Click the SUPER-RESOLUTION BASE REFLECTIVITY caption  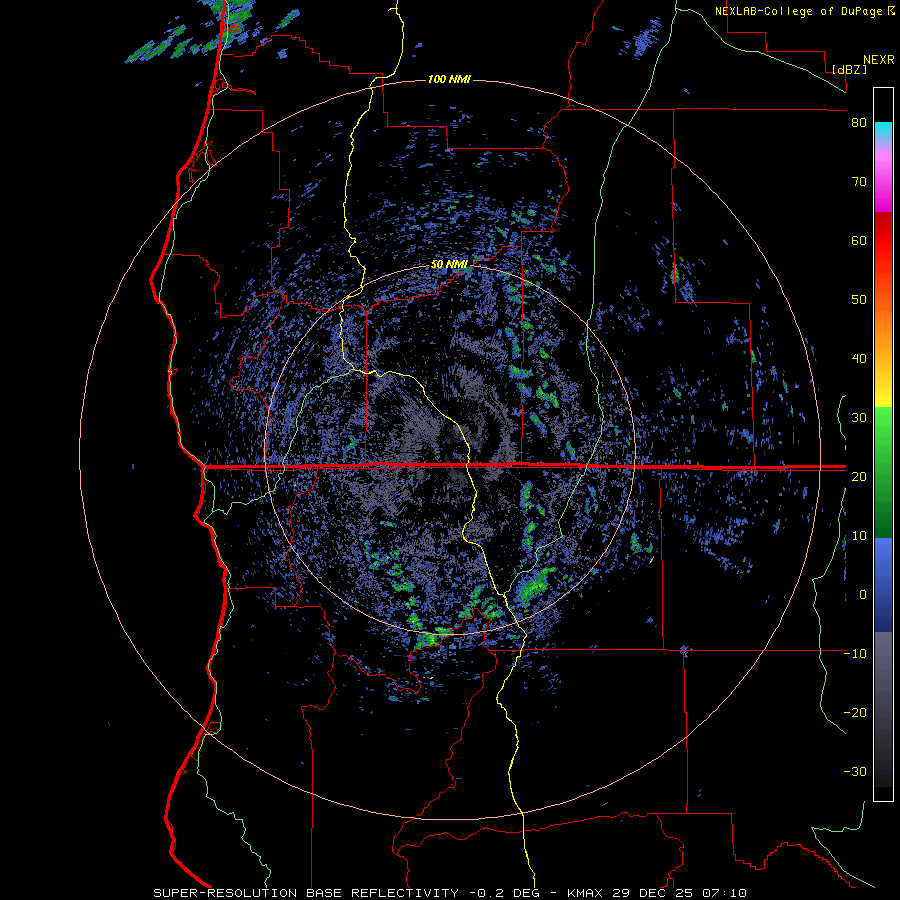(305, 893)
